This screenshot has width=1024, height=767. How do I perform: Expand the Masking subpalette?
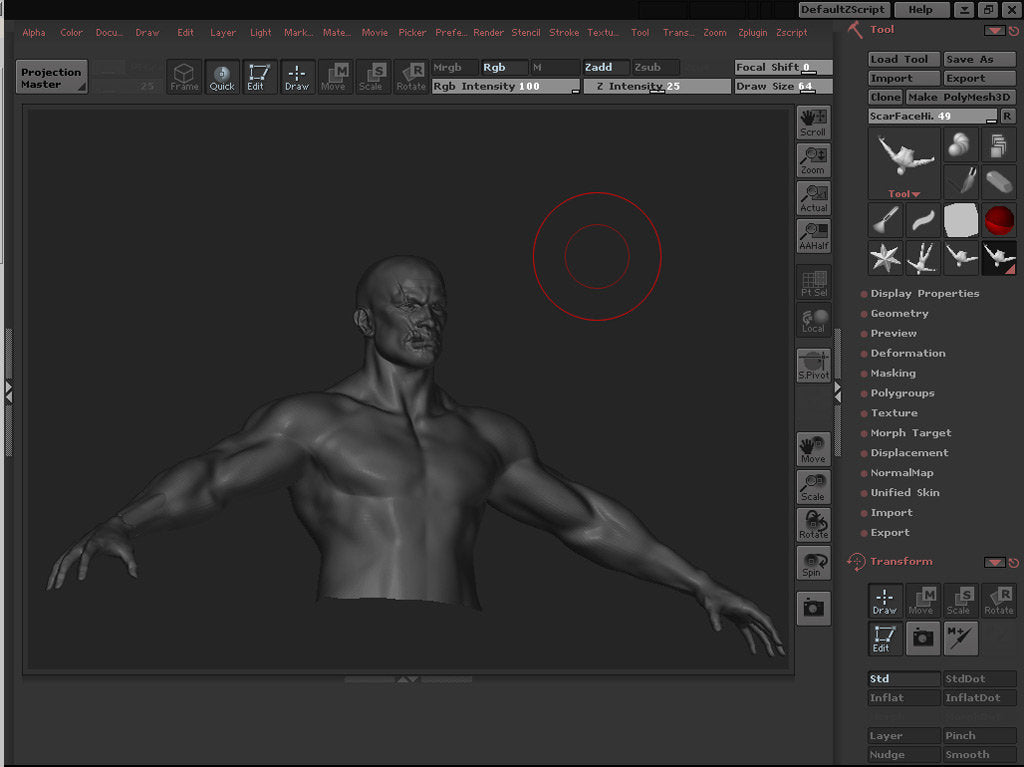coord(893,374)
